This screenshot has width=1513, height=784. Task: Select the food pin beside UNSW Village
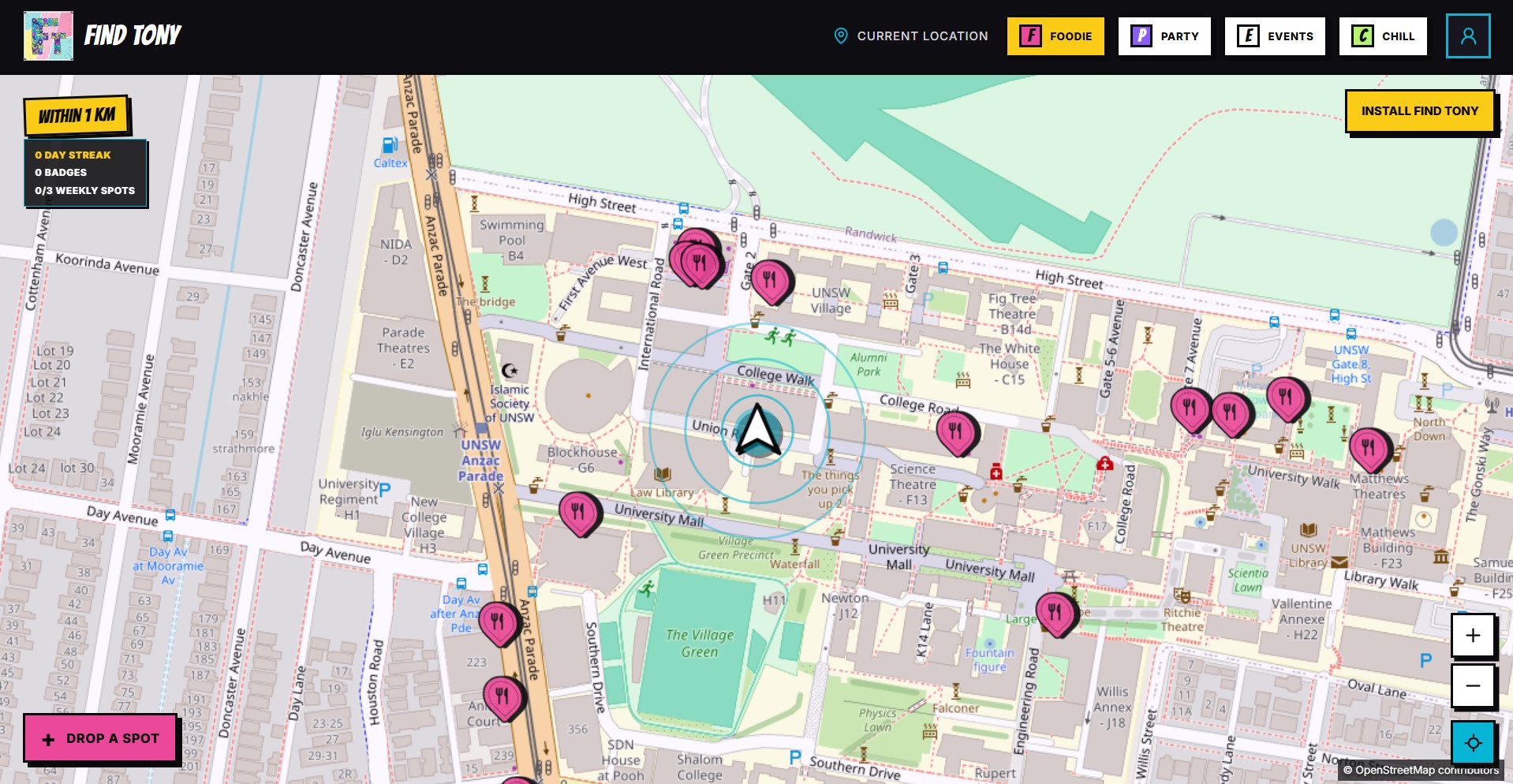click(x=771, y=282)
